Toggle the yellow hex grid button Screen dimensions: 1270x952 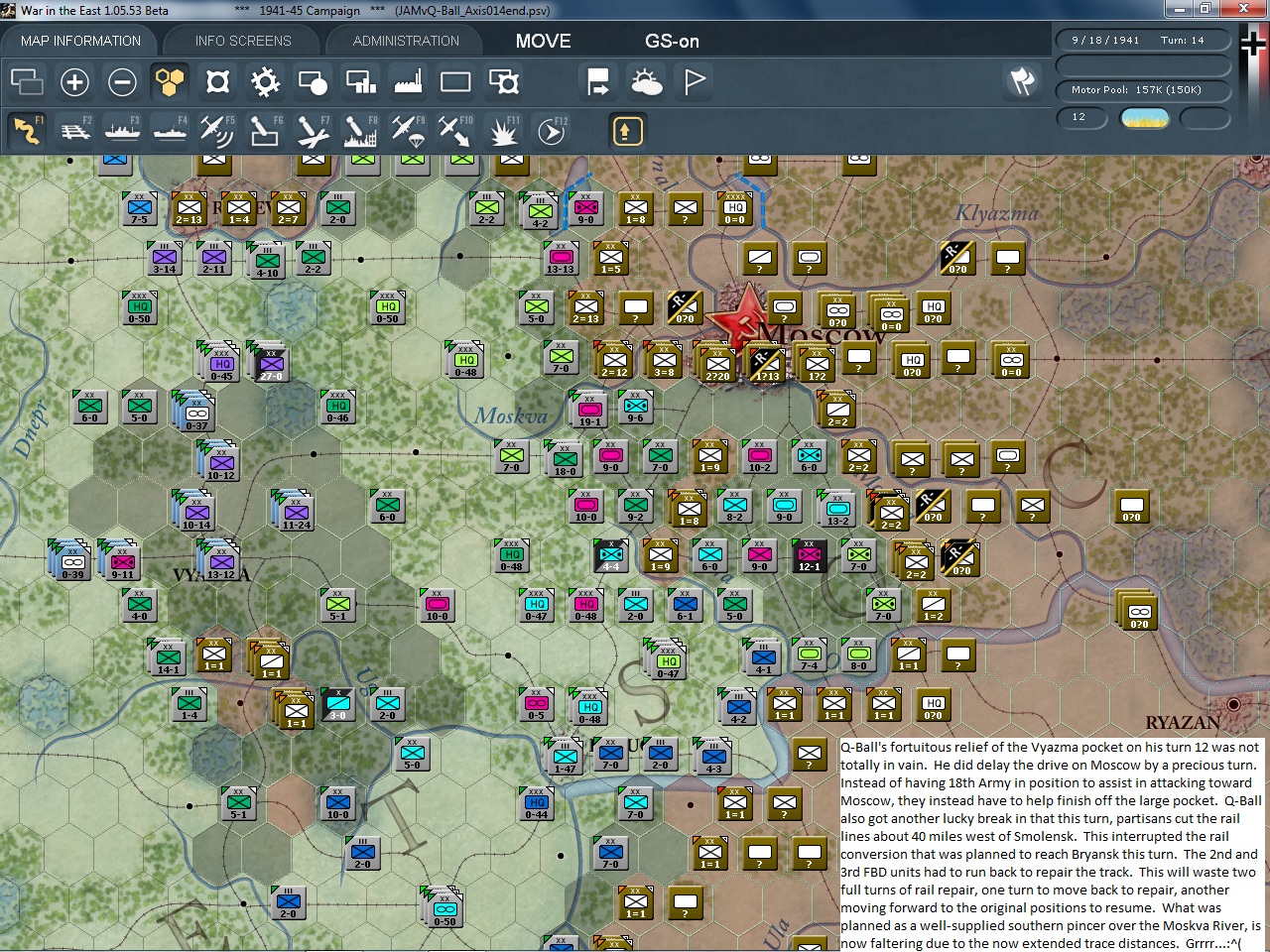[x=170, y=81]
